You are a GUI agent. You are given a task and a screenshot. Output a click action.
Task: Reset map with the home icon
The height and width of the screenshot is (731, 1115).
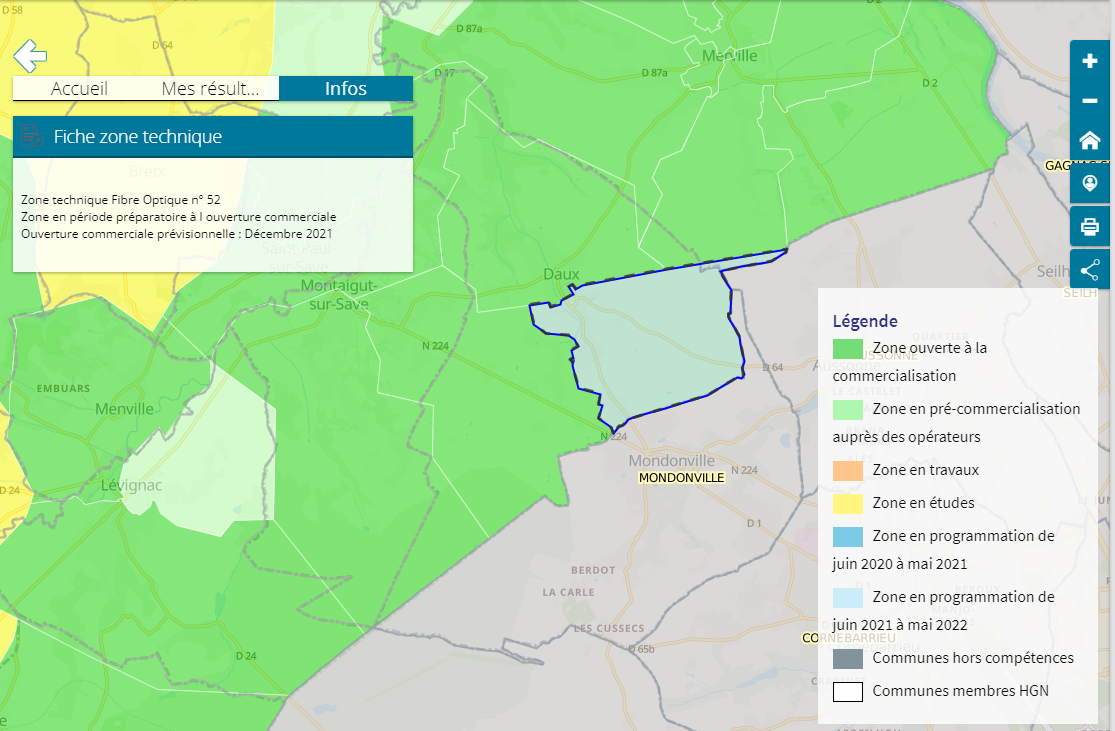coord(1090,141)
